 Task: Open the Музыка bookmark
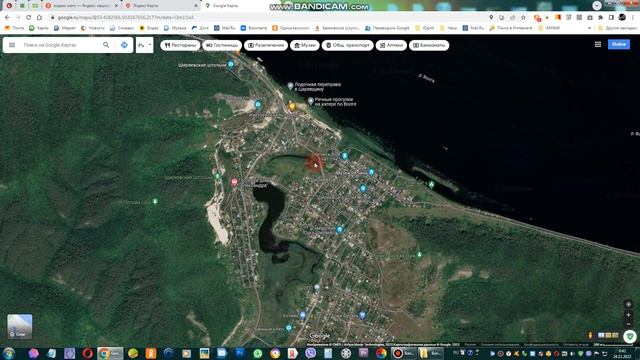tap(175, 28)
